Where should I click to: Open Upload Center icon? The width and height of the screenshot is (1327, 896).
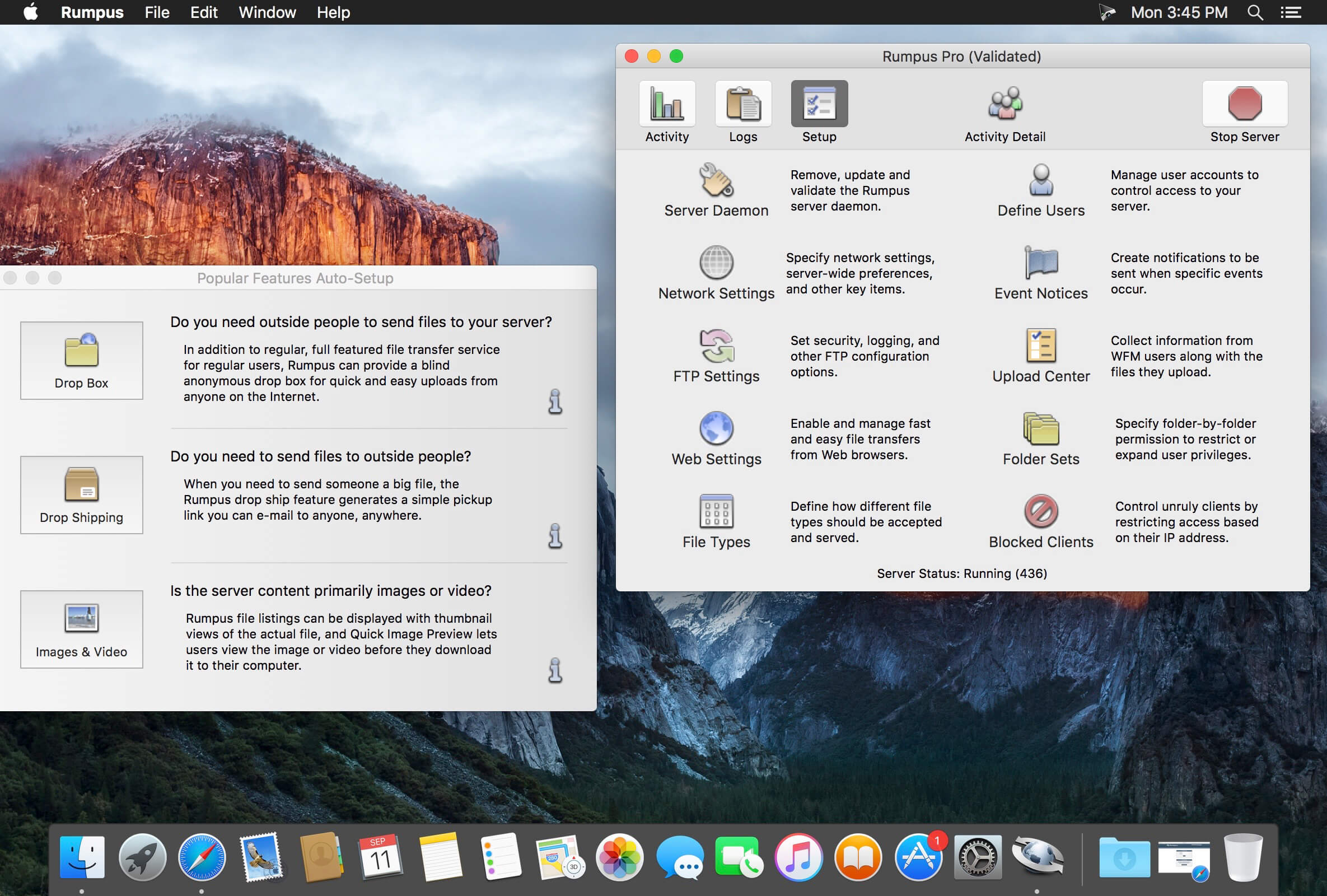click(1040, 346)
